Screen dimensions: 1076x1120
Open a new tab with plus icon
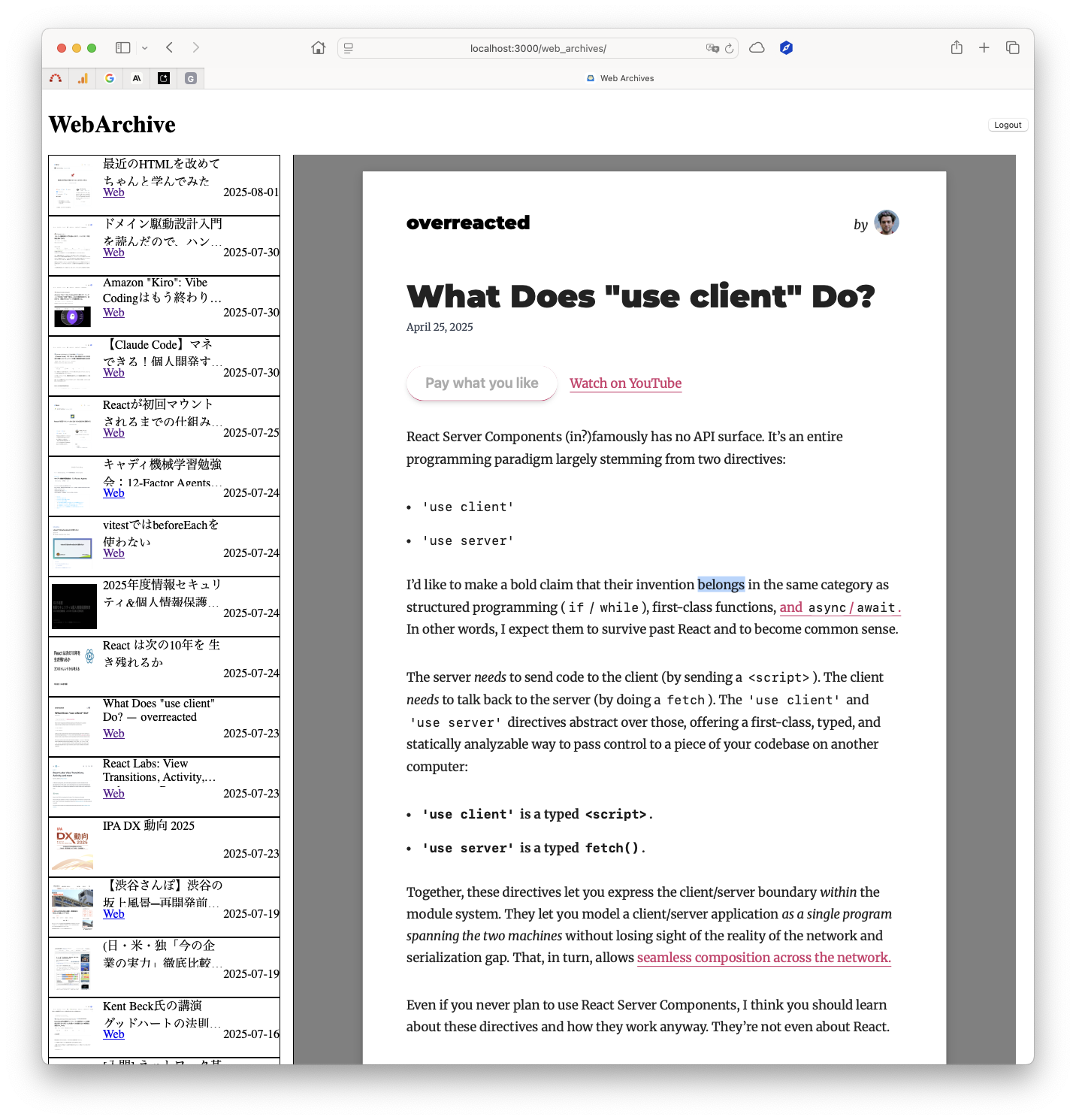coord(984,48)
